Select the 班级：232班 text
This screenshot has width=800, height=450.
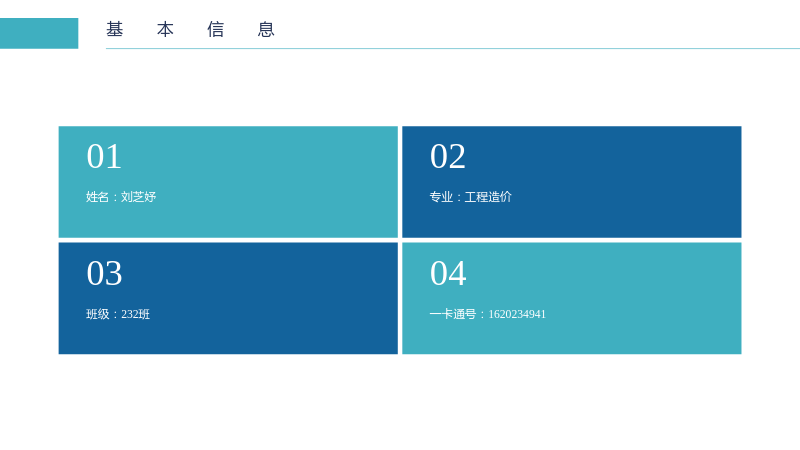(118, 314)
